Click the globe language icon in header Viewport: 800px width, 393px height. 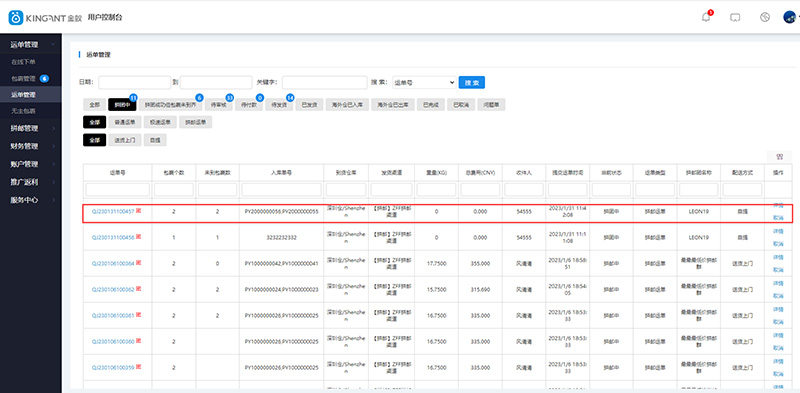coord(764,17)
